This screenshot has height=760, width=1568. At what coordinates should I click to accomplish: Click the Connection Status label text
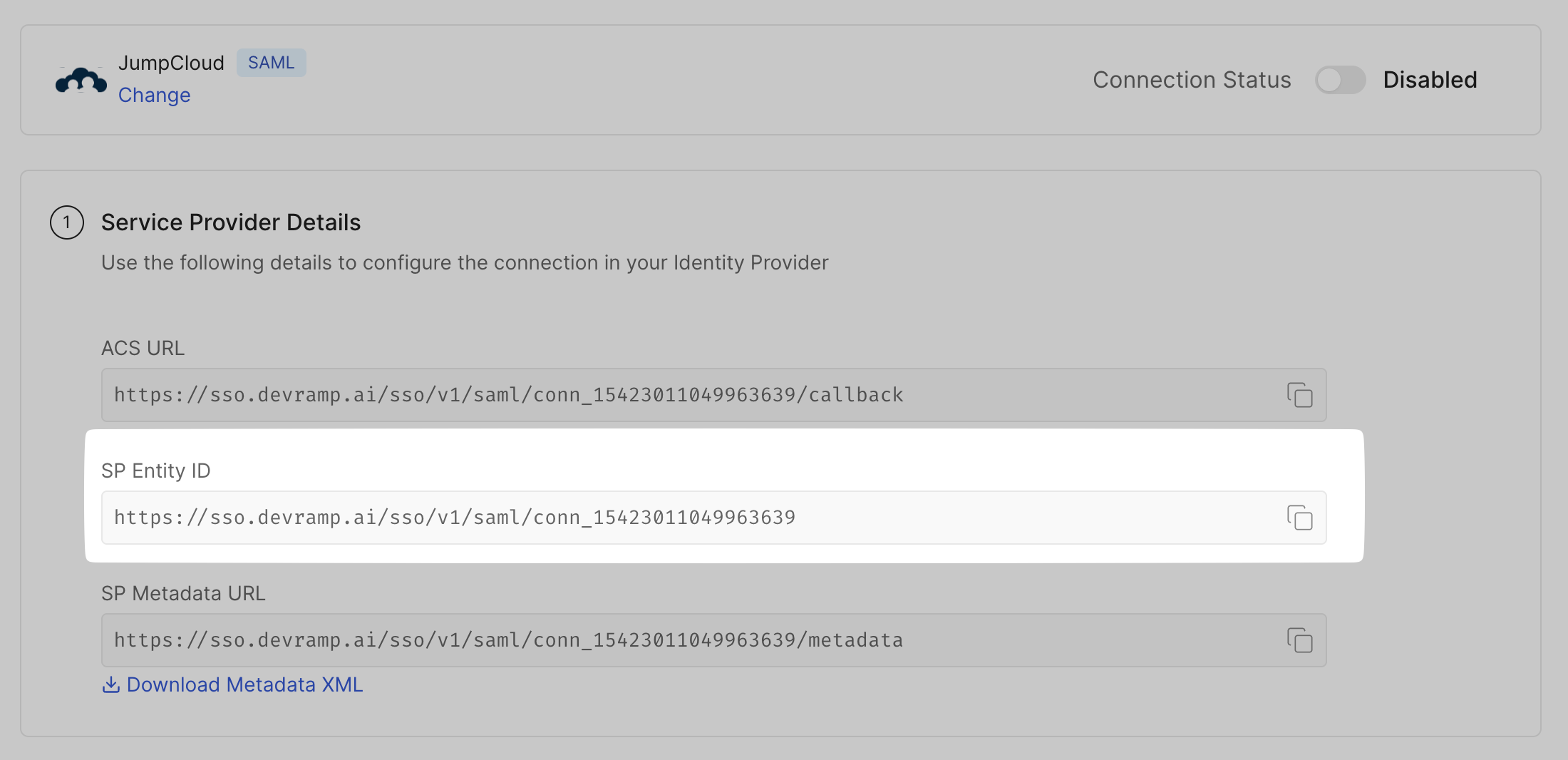tap(1191, 80)
